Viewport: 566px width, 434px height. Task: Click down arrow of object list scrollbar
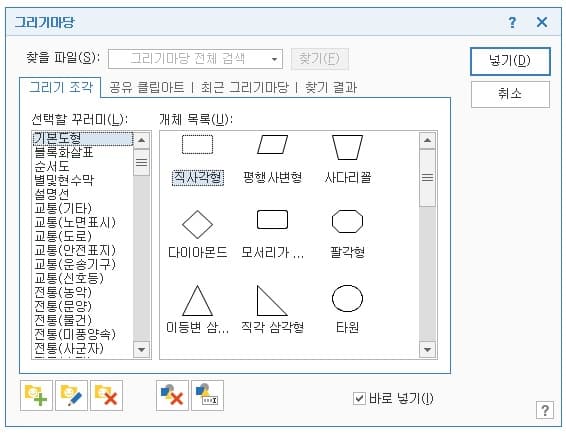(x=428, y=350)
